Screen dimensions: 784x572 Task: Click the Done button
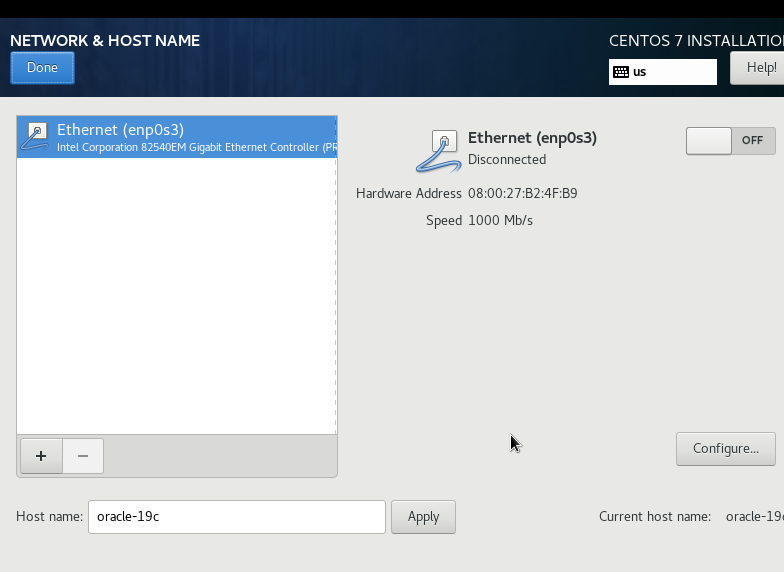pyautogui.click(x=42, y=68)
